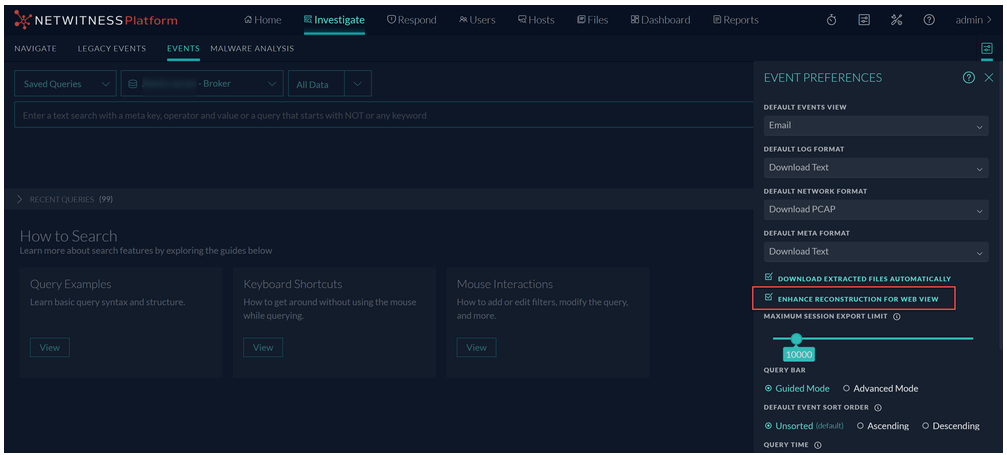Open the Dashboard tab
1007x455 pixels.
[x=660, y=20]
